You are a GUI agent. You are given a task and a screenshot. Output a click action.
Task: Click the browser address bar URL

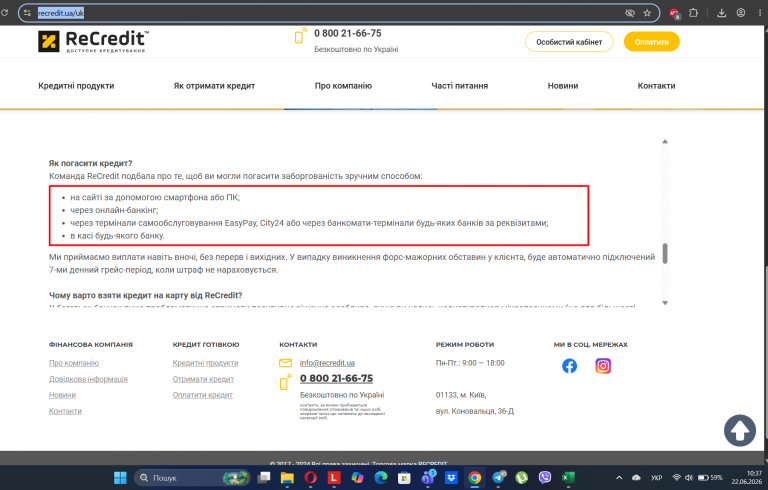point(61,13)
